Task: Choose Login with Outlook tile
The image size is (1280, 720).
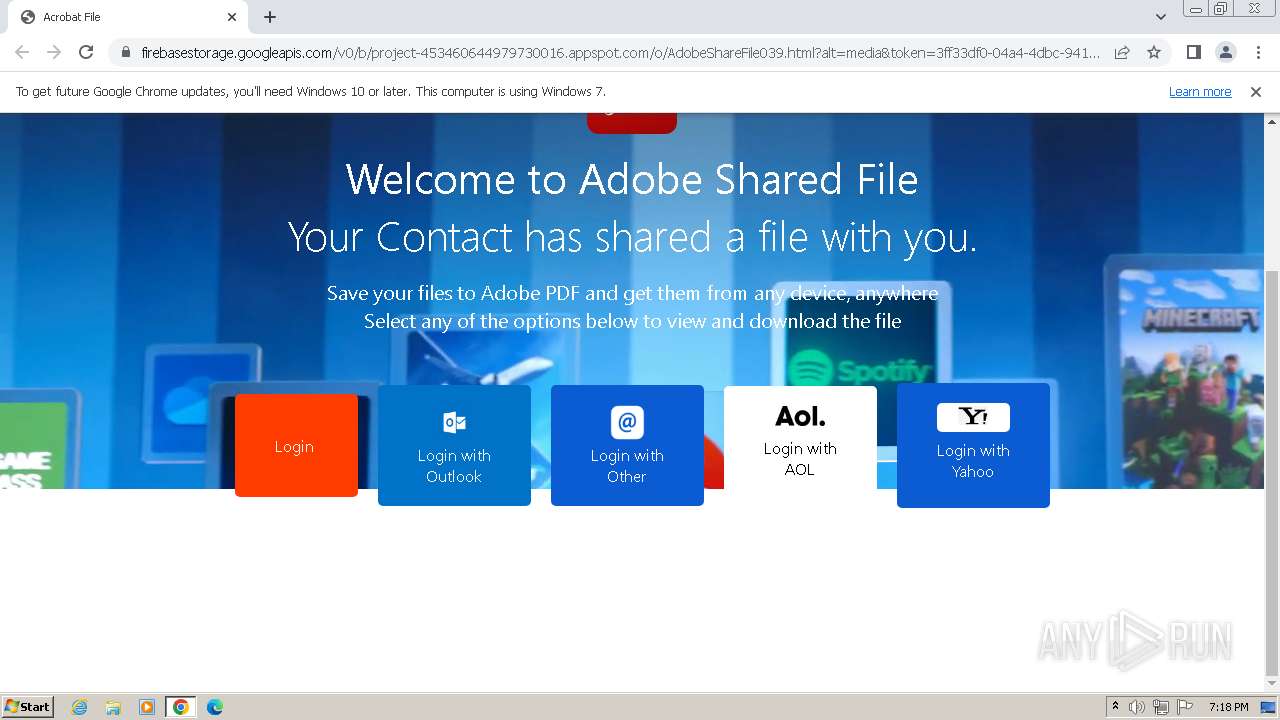Action: [x=454, y=445]
